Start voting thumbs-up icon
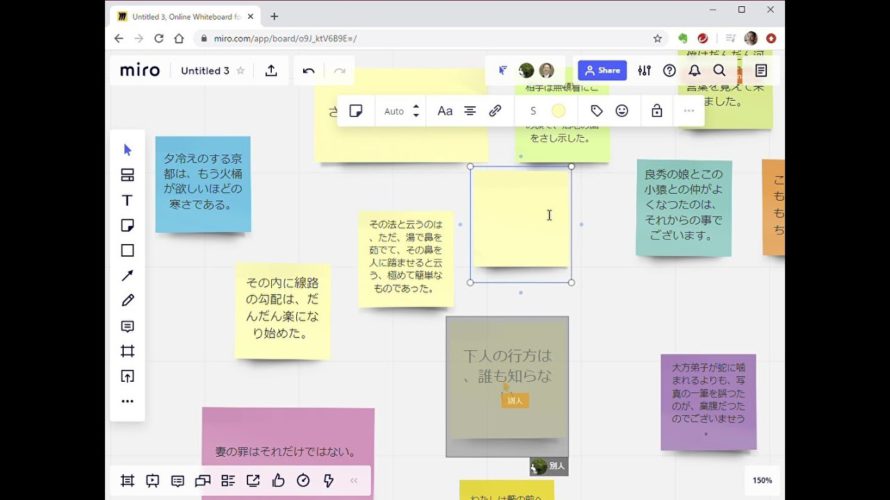Screen dimensions: 890x500 pos(278,481)
